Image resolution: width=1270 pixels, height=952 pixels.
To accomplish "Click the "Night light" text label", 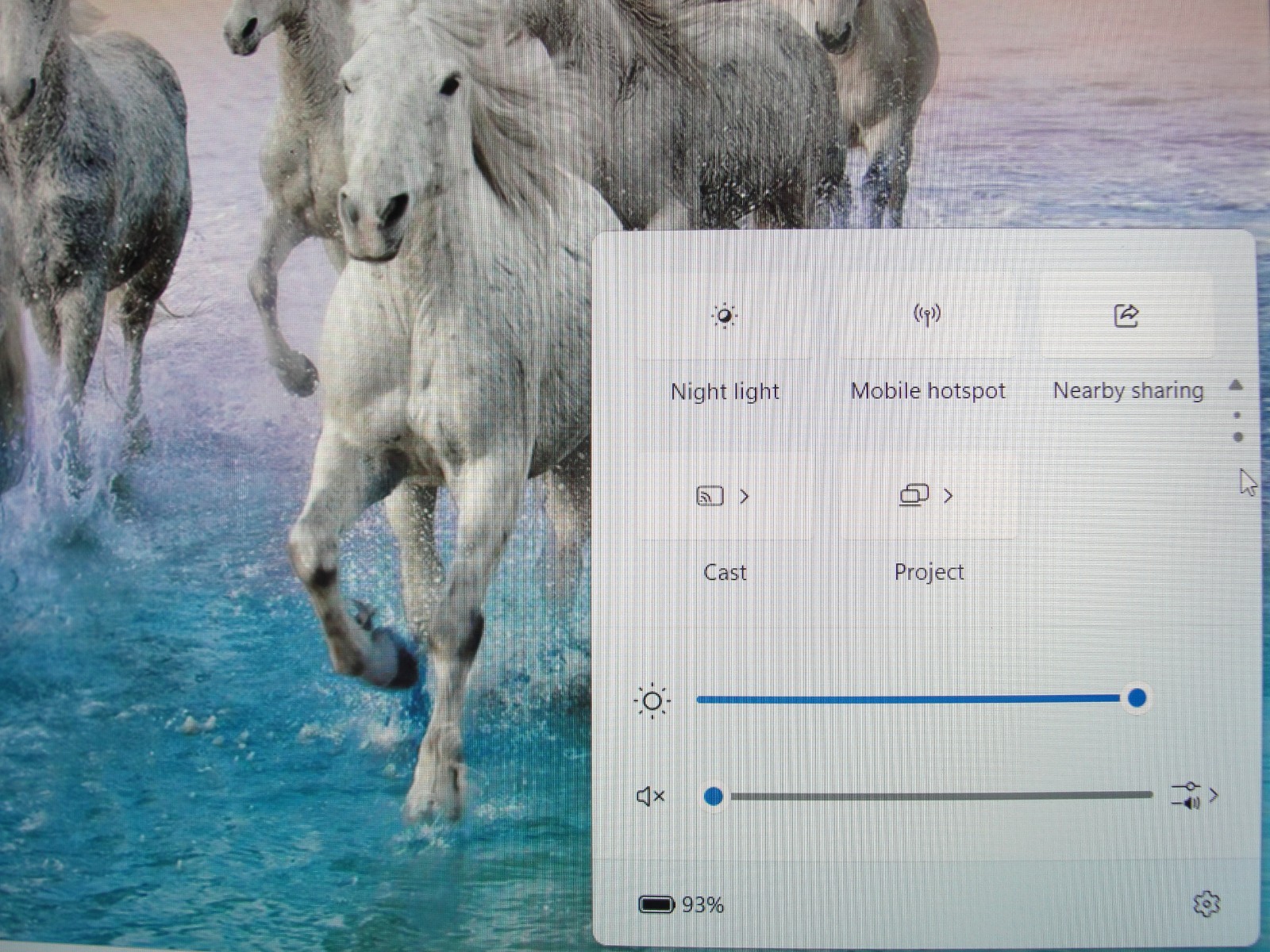I will click(x=725, y=391).
